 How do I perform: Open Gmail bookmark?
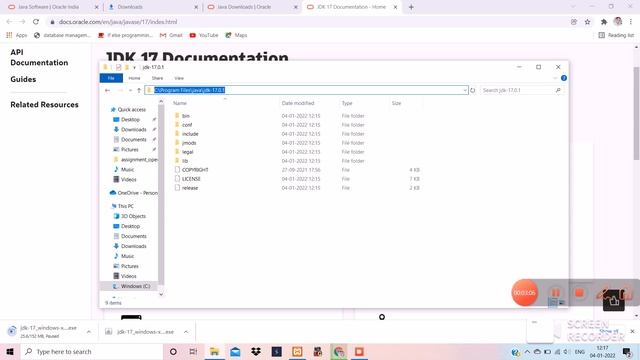(171, 35)
